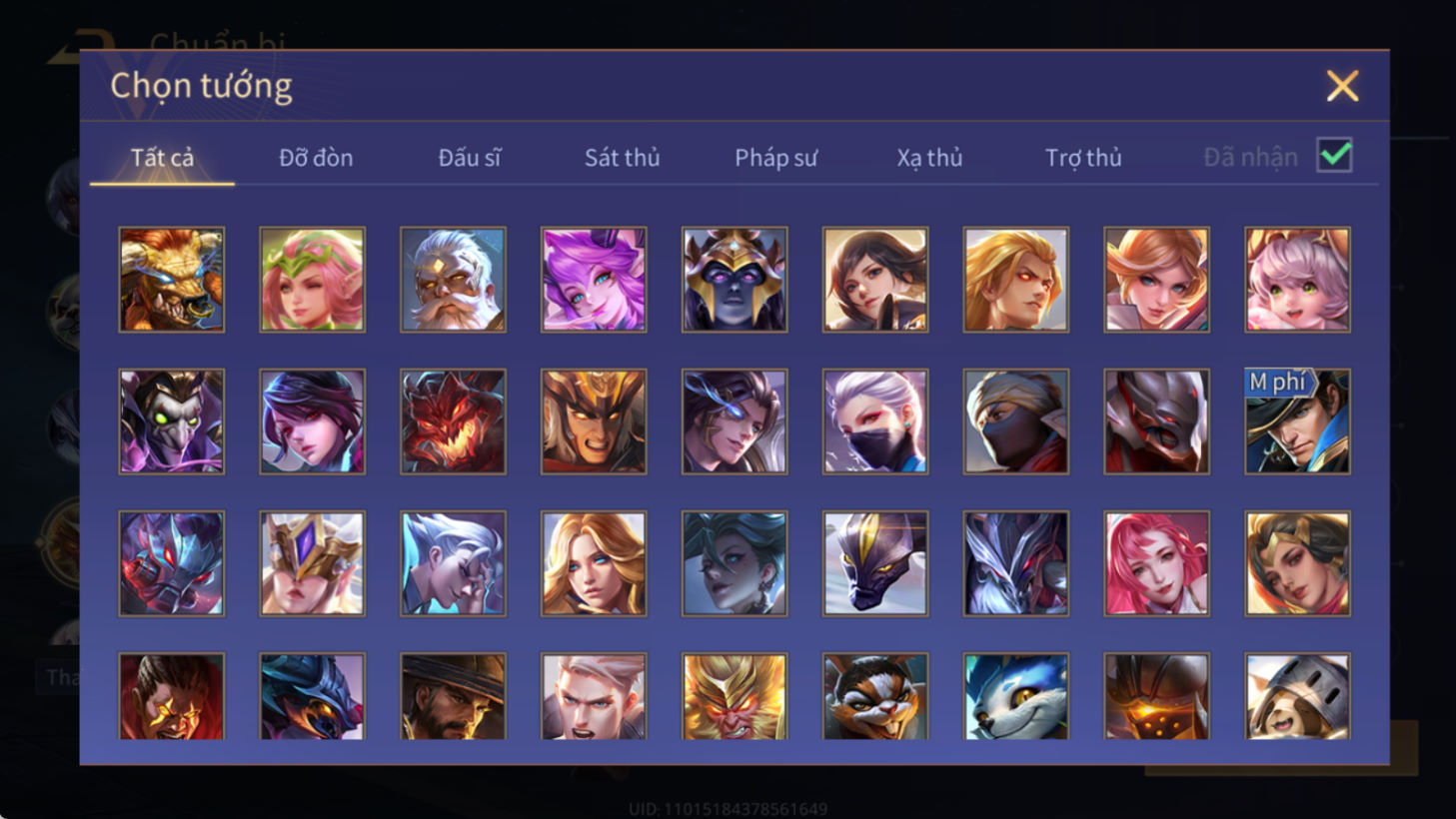Close the 'Chọn tướng' dialog
The width and height of the screenshot is (1456, 819).
1342,86
